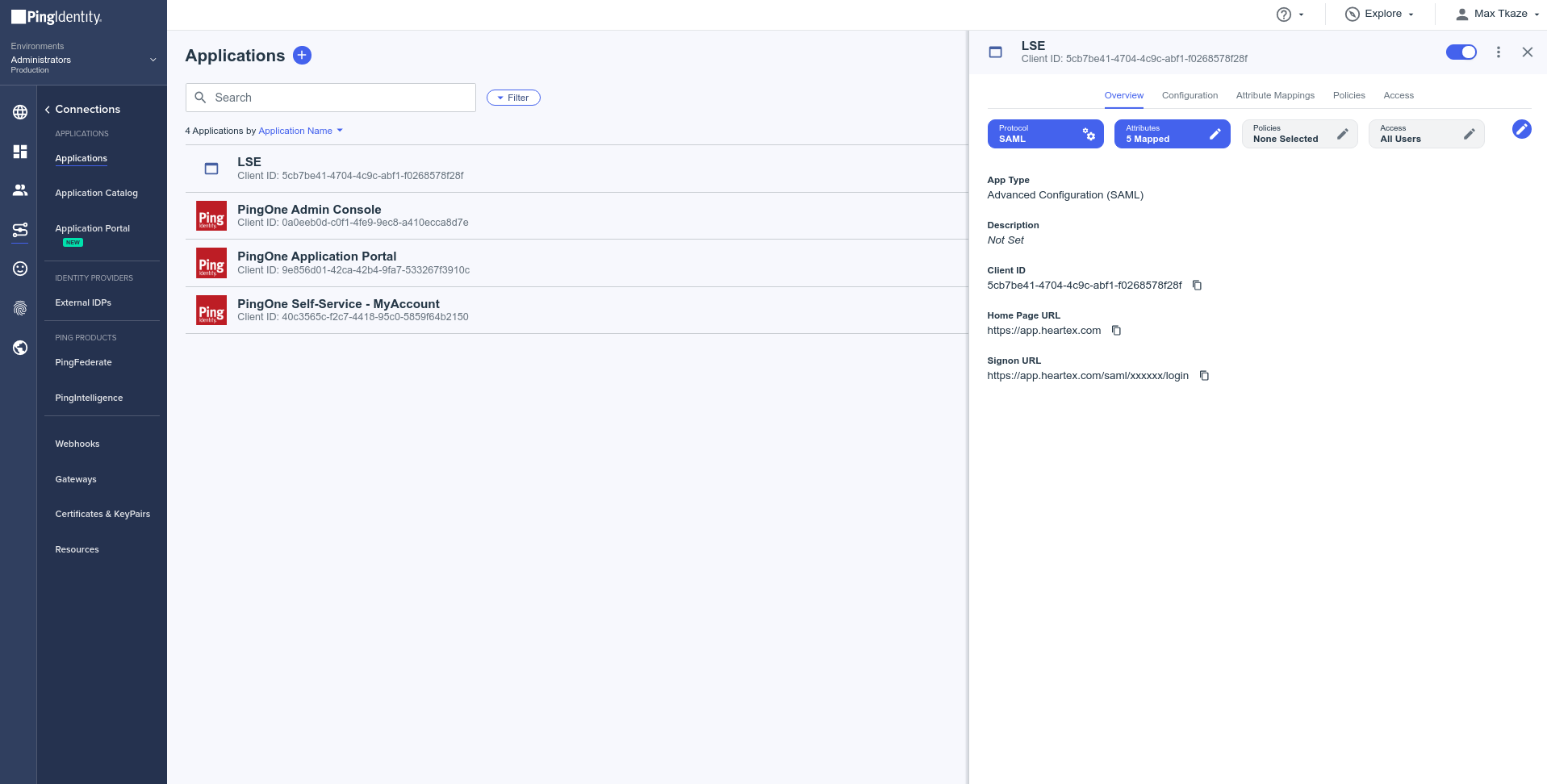Copy the Home Page URL
The width and height of the screenshot is (1547, 784).
click(x=1116, y=331)
